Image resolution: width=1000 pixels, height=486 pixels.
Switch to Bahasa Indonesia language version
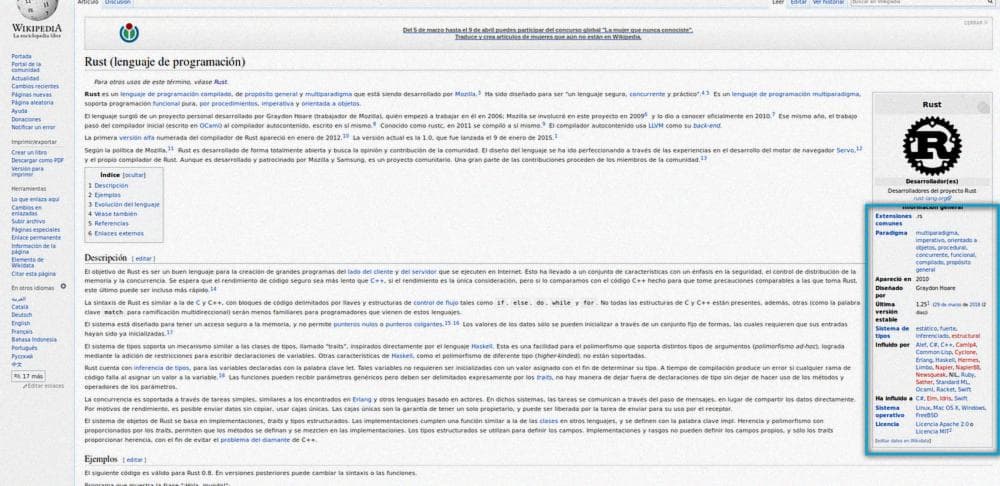click(34, 340)
